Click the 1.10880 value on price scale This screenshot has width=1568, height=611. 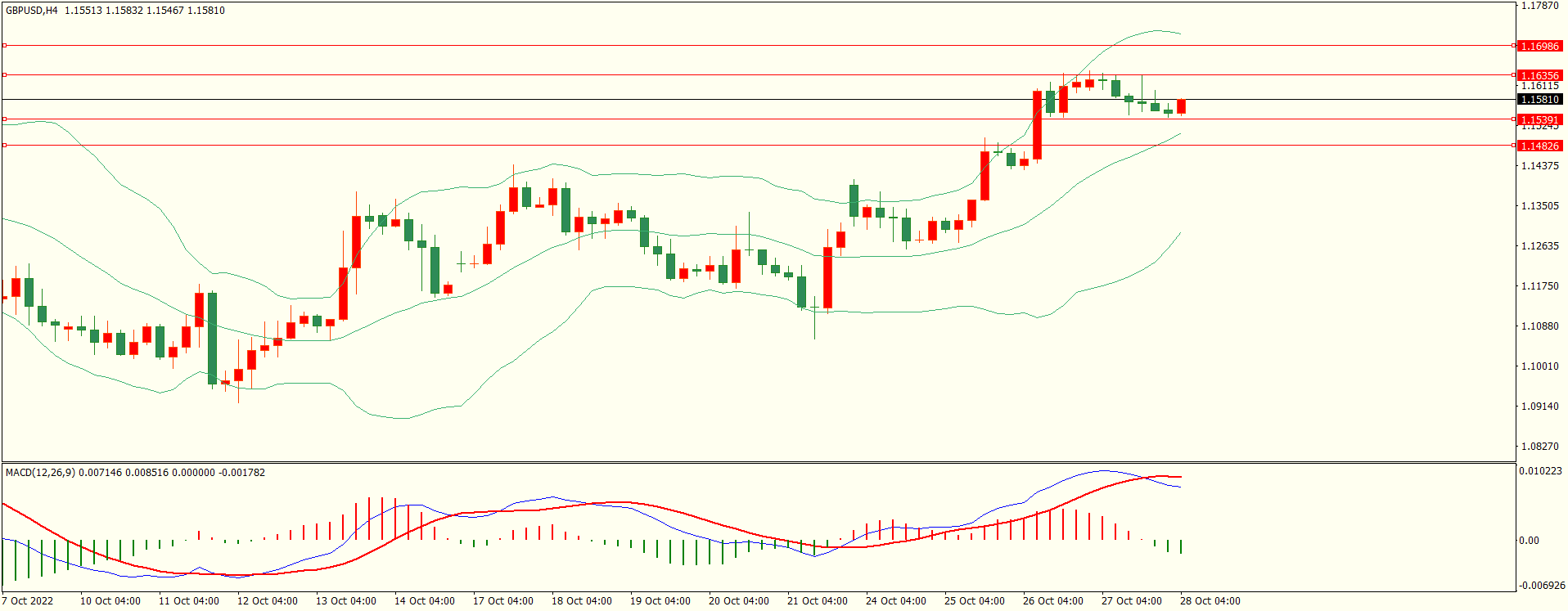tap(1539, 326)
